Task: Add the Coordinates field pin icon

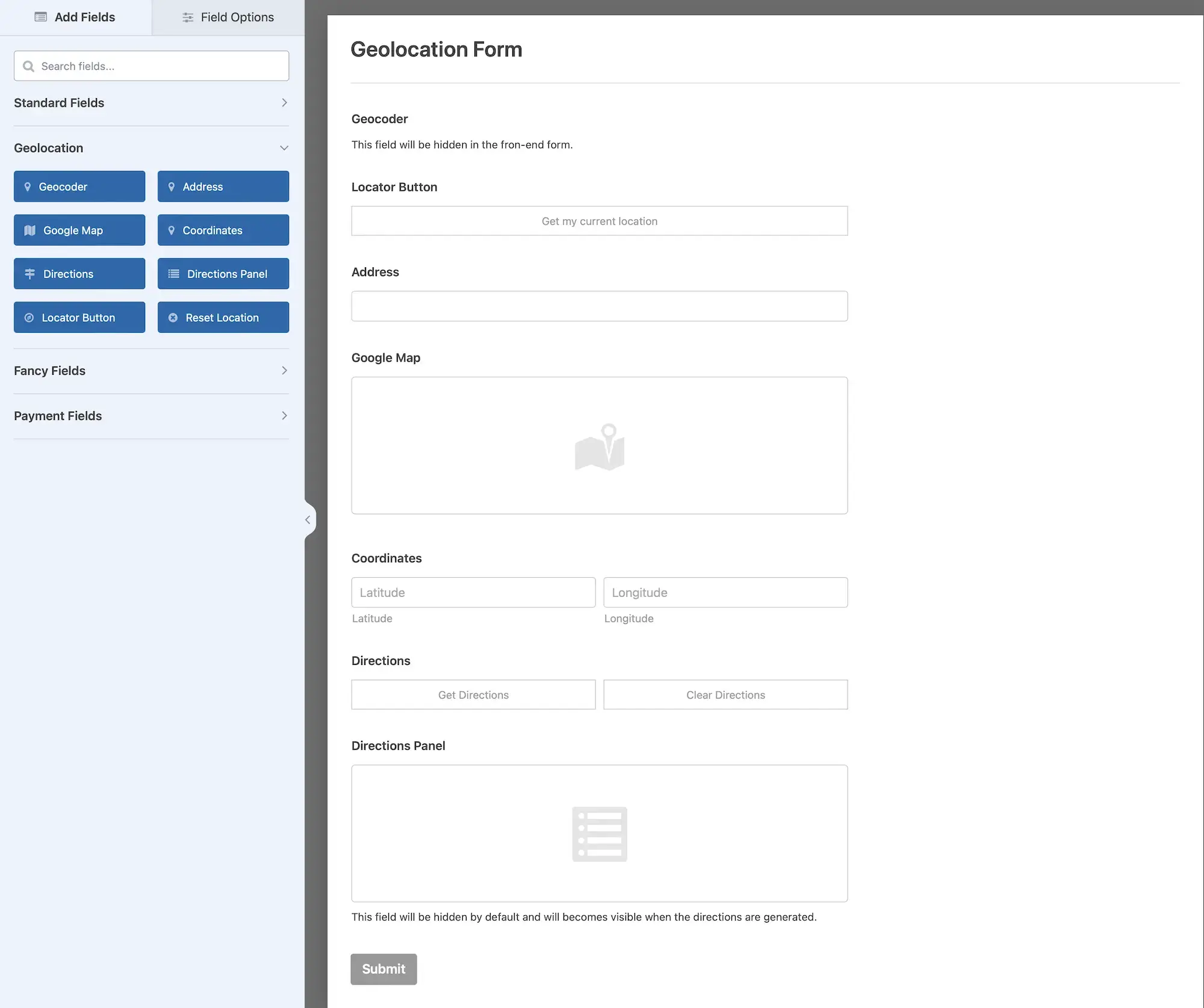Action: click(171, 230)
